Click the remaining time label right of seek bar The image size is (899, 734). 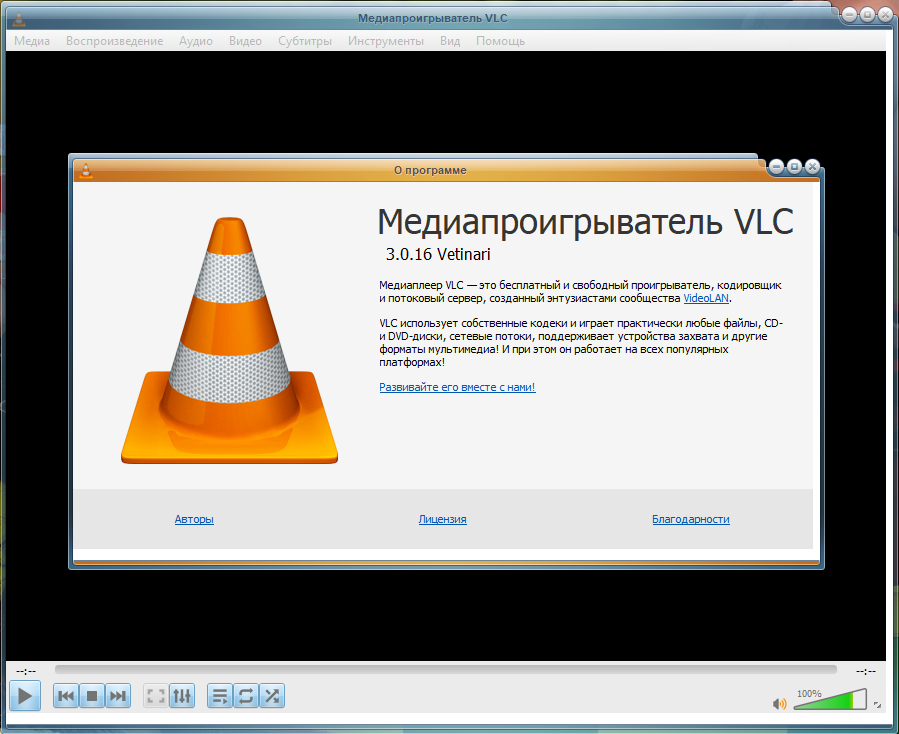[866, 671]
